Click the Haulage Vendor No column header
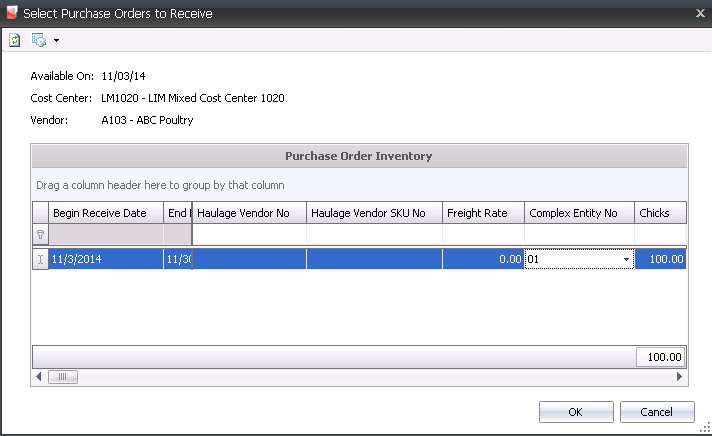 tap(249, 213)
